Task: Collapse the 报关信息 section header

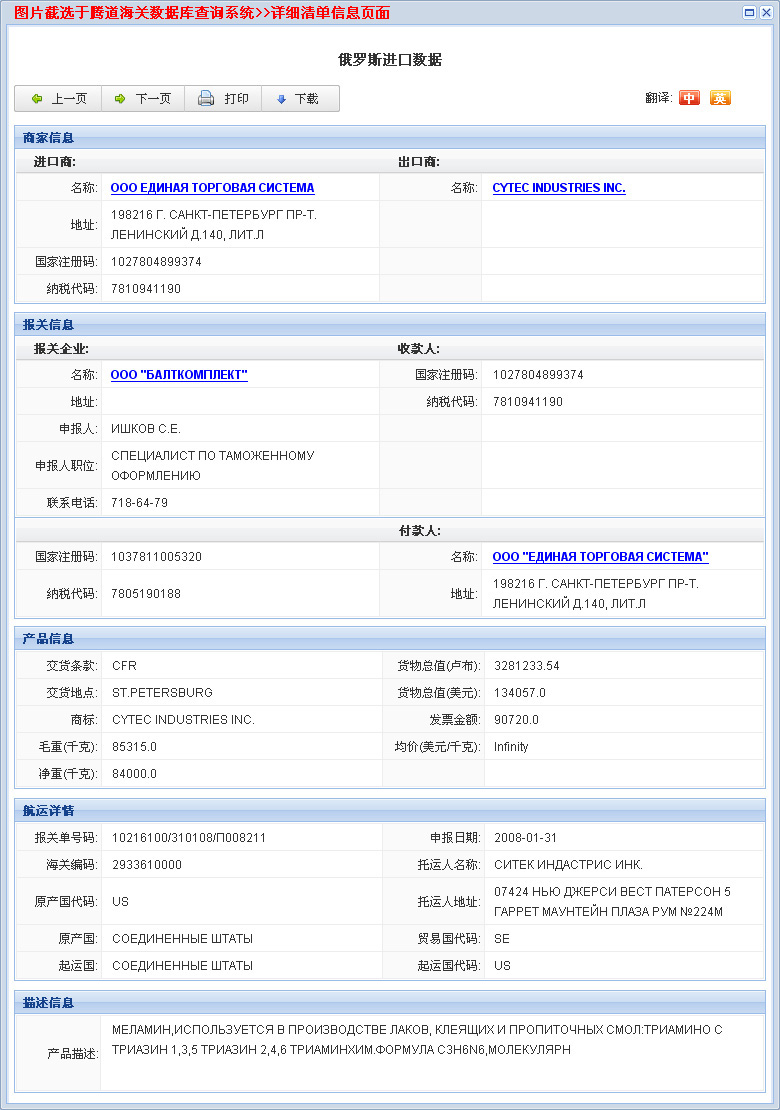Action: click(48, 325)
